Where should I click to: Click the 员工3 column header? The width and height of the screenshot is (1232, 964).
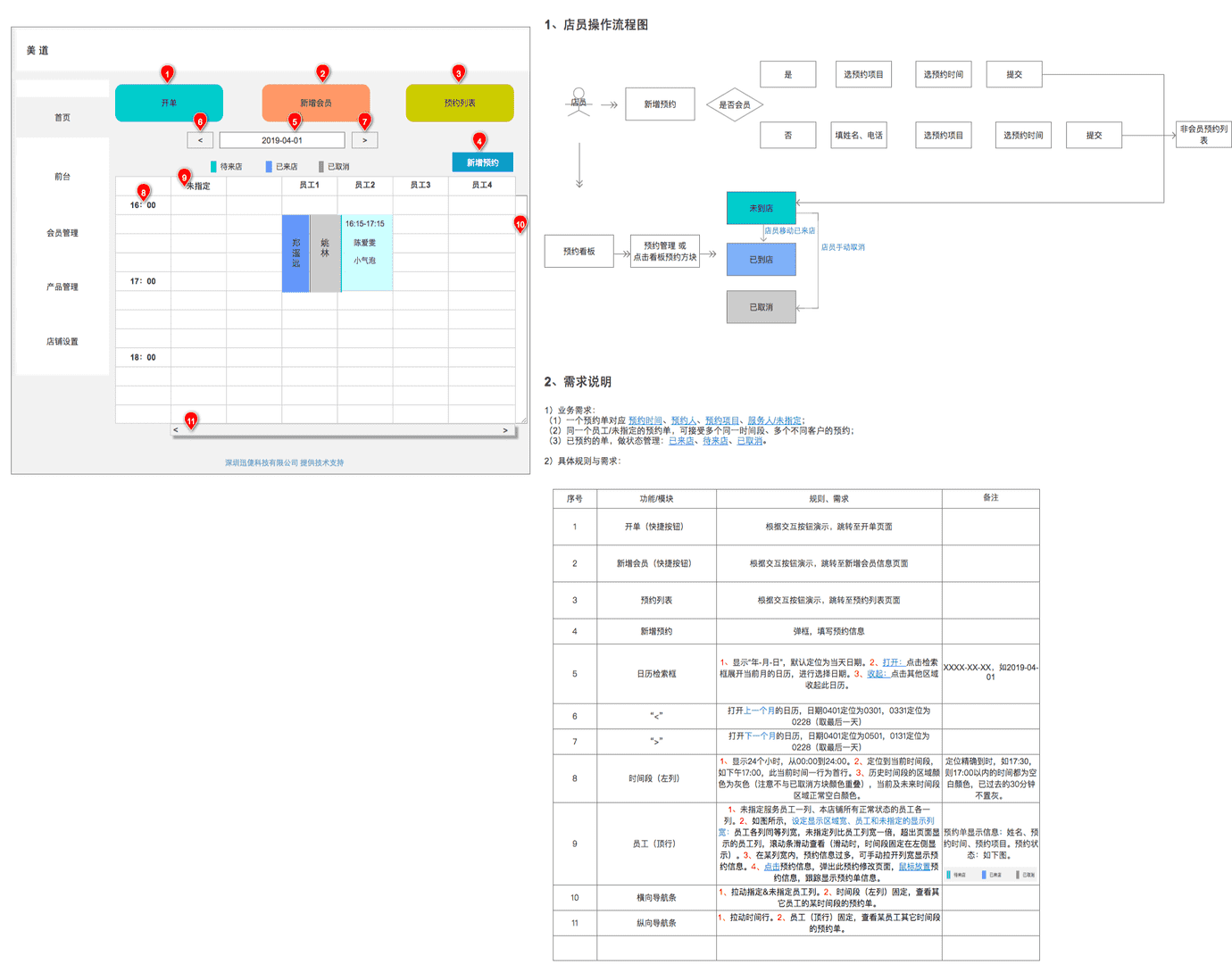[420, 185]
